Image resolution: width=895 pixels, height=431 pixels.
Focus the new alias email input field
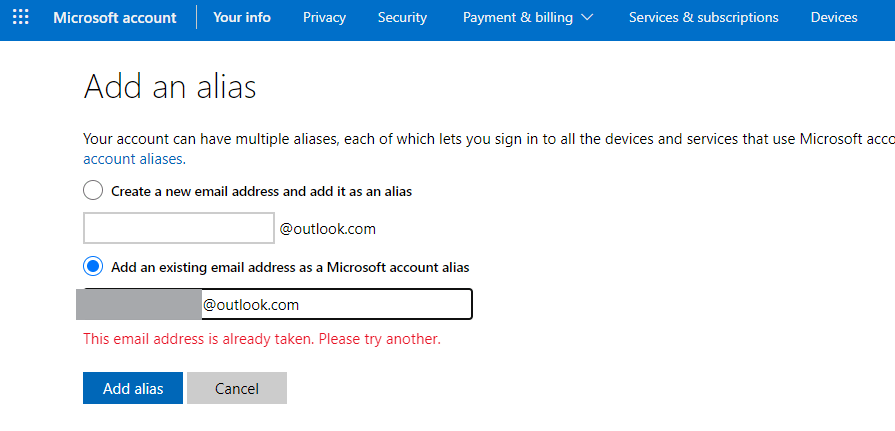tap(178, 229)
